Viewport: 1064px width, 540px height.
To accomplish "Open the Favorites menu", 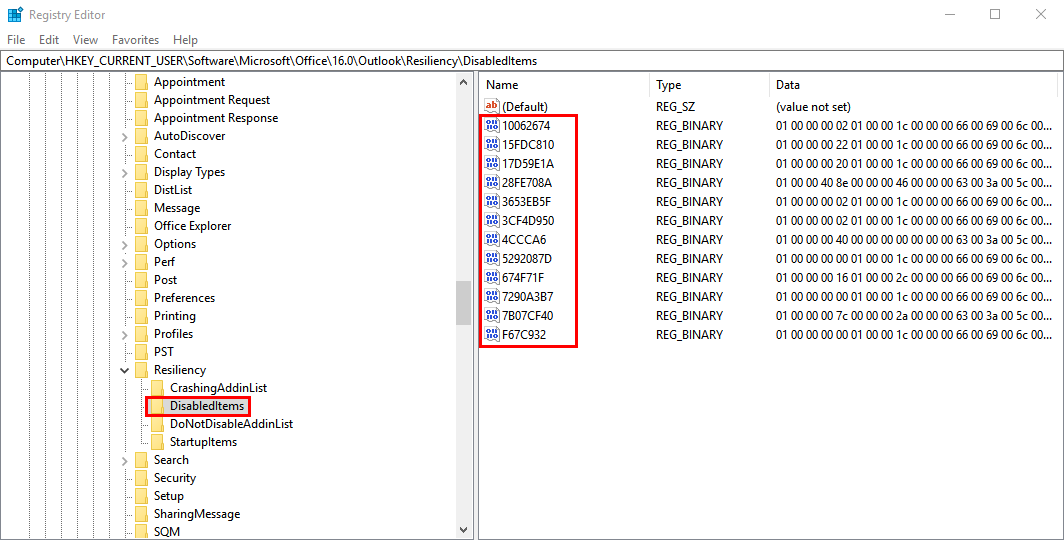I will click(x=136, y=40).
